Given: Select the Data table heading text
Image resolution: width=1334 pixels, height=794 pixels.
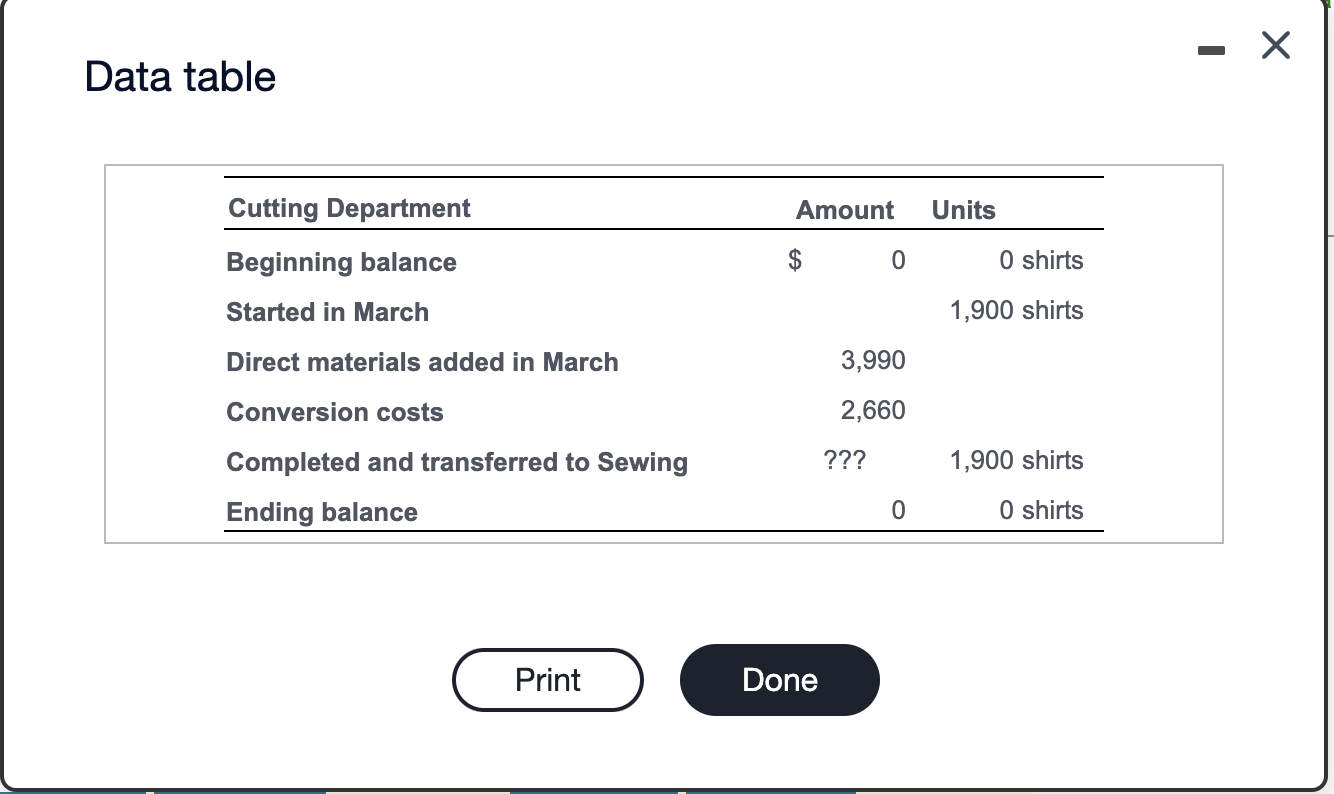Looking at the screenshot, I should tap(181, 77).
